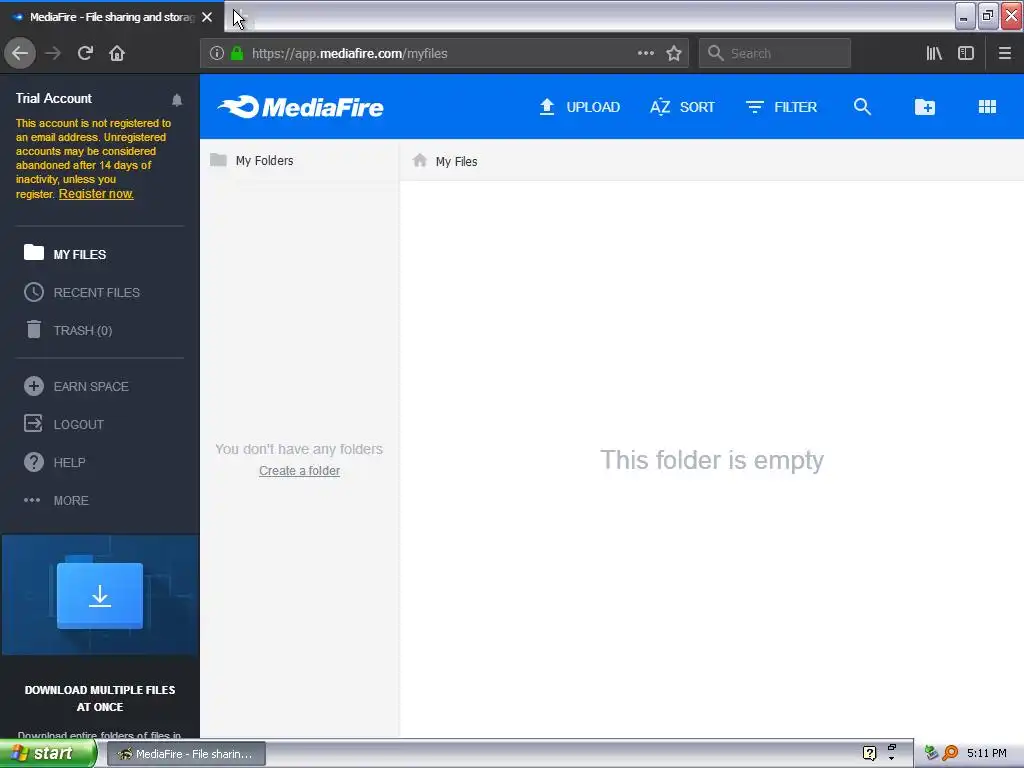Click the My Files breadcrumb label
Image resolution: width=1024 pixels, height=768 pixels.
pyautogui.click(x=456, y=161)
